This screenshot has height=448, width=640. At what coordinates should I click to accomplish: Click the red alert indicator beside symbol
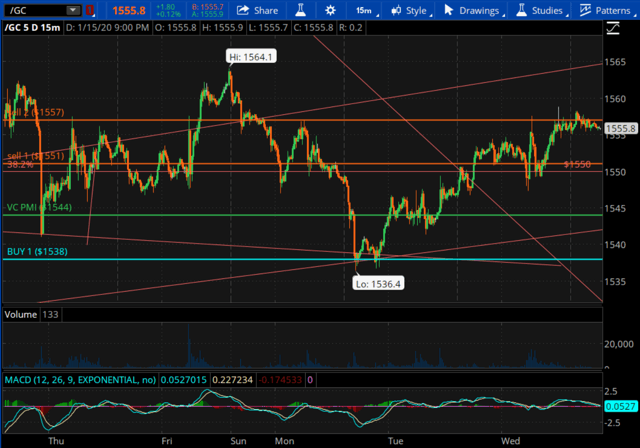[90, 10]
